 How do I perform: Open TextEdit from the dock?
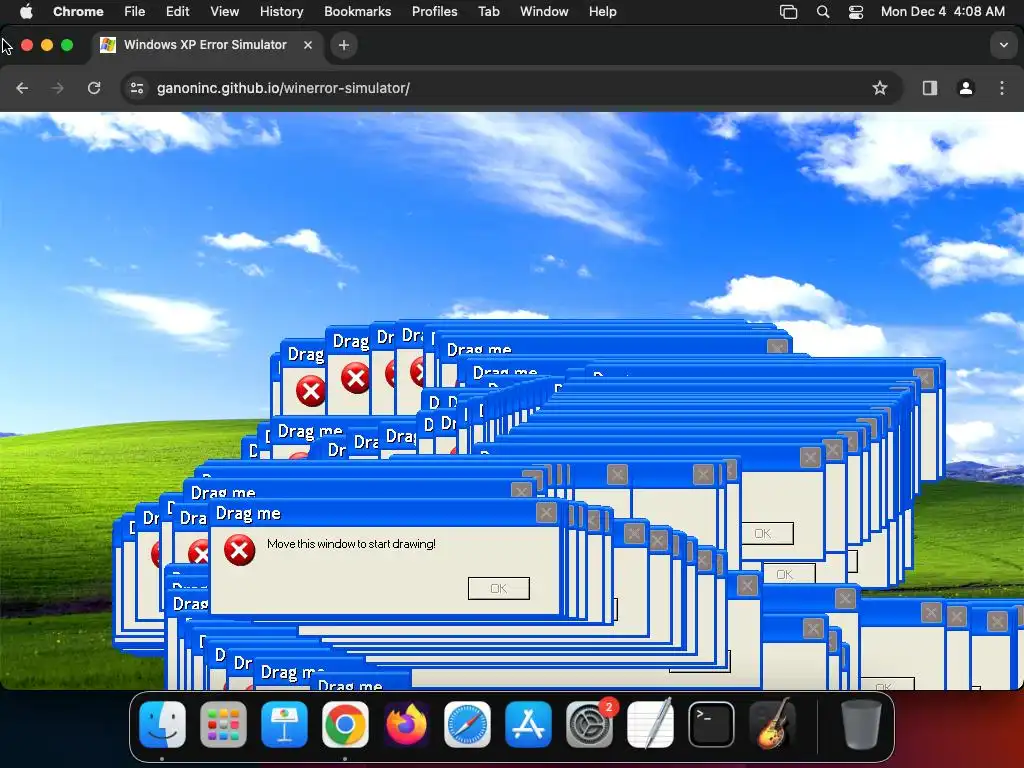pyautogui.click(x=650, y=724)
